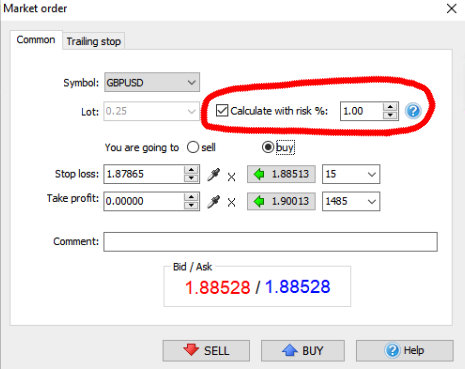The image size is (465, 369).
Task: Pick Stop loss price with eyedropper icon
Action: pos(214,174)
